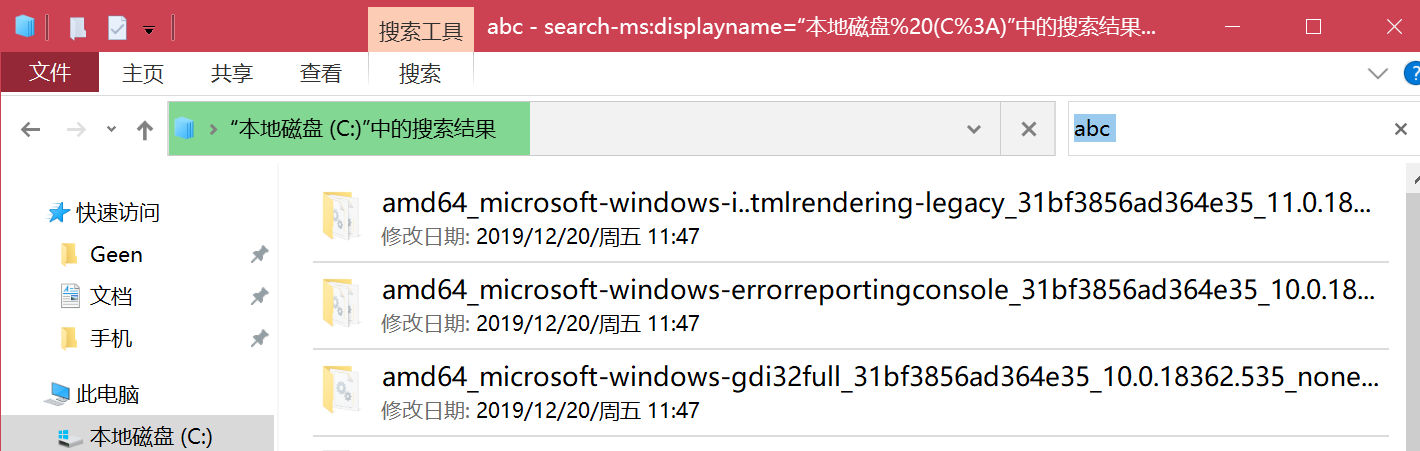
Task: Click the 搜索工具 contextual tab header
Action: (x=420, y=30)
